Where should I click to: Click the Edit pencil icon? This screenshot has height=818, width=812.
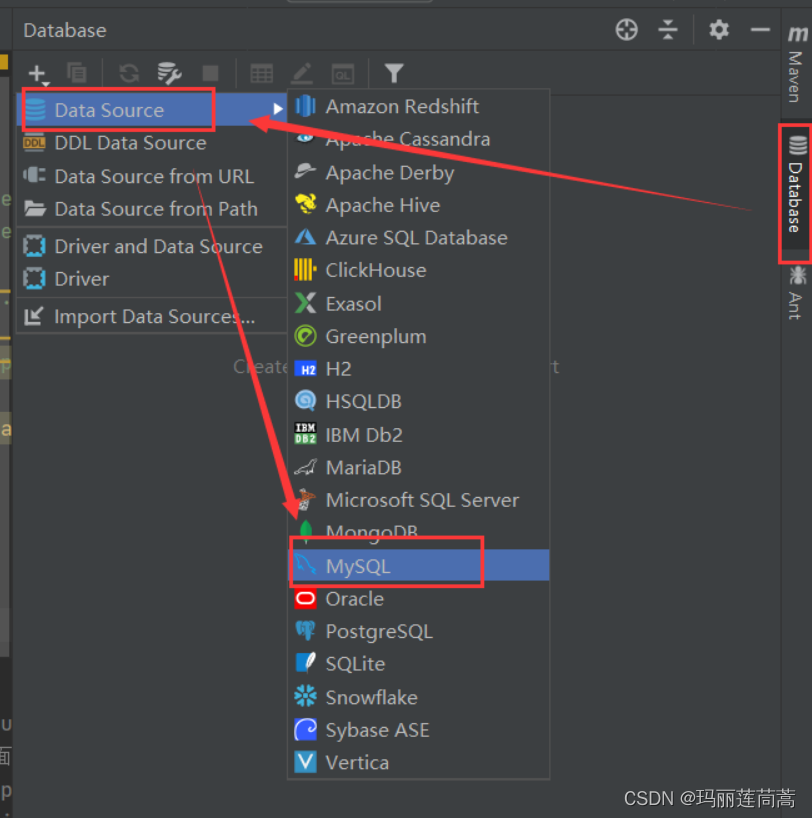click(x=302, y=74)
